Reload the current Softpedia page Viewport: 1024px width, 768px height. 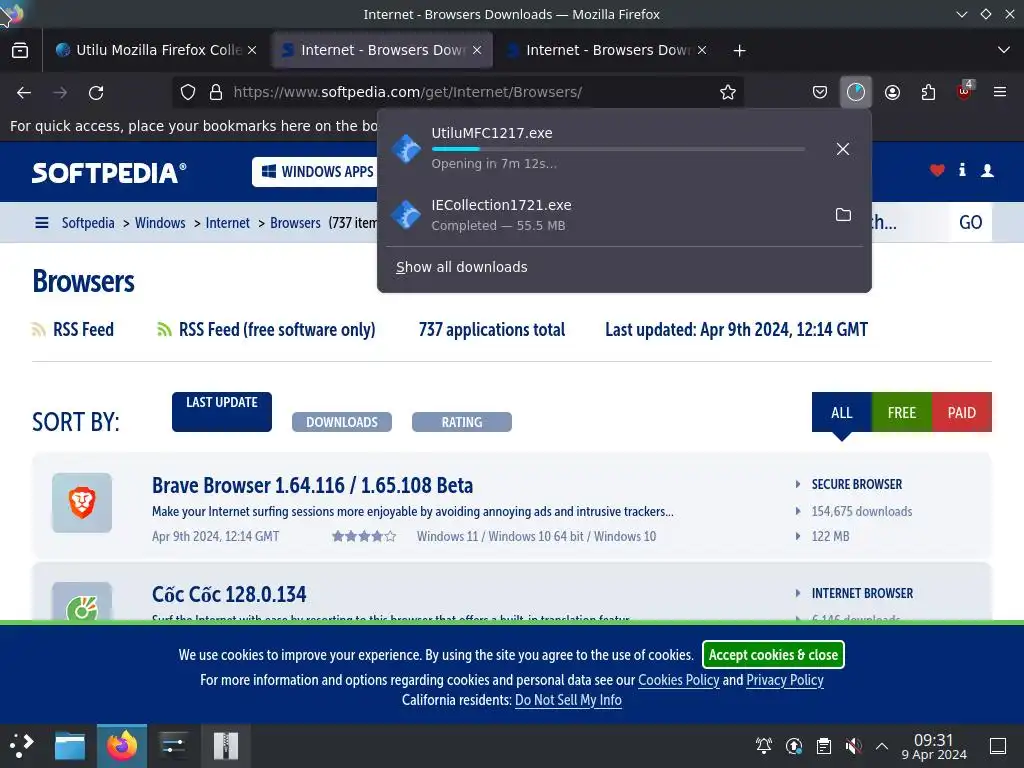click(96, 93)
